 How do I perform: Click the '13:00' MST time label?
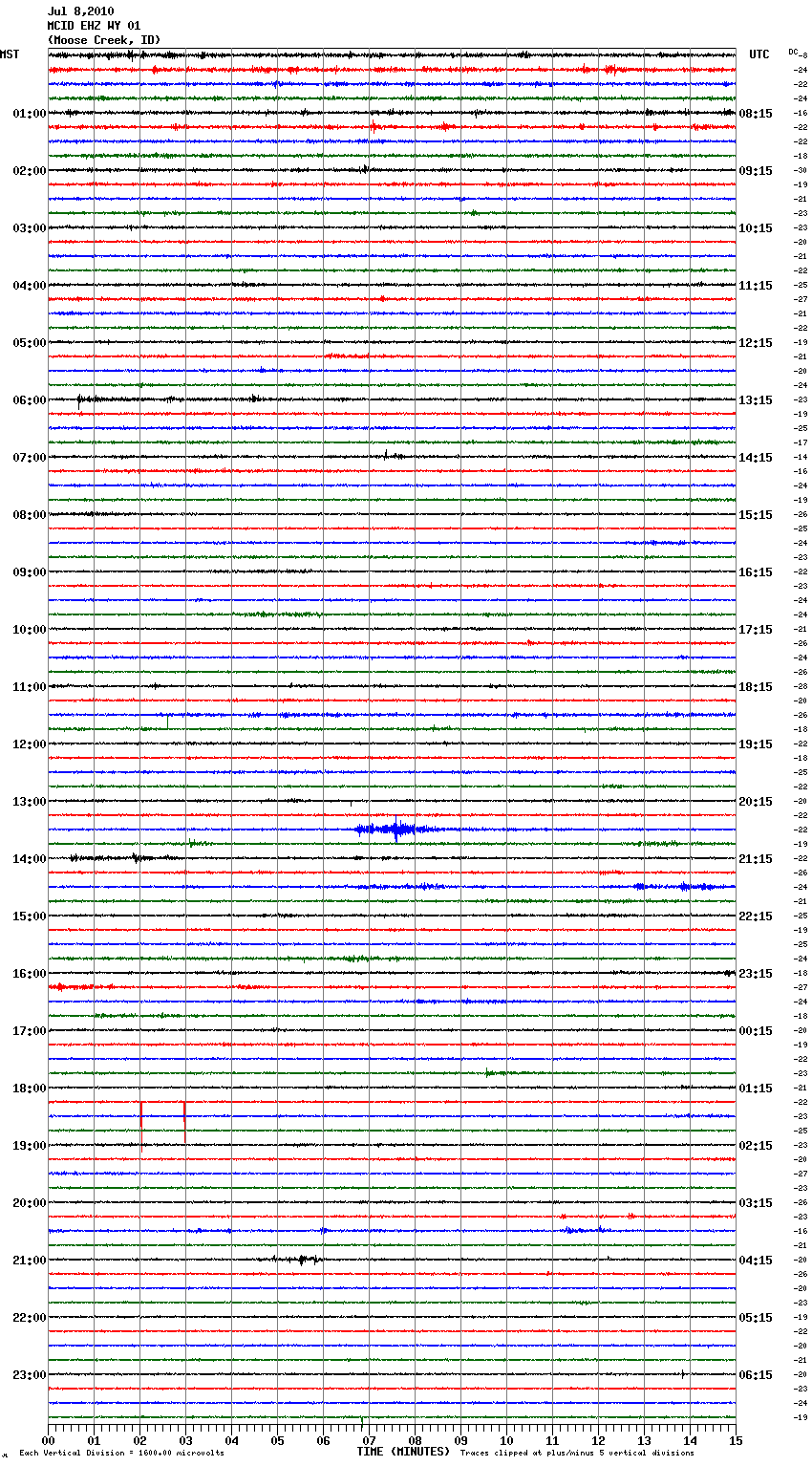click(30, 802)
